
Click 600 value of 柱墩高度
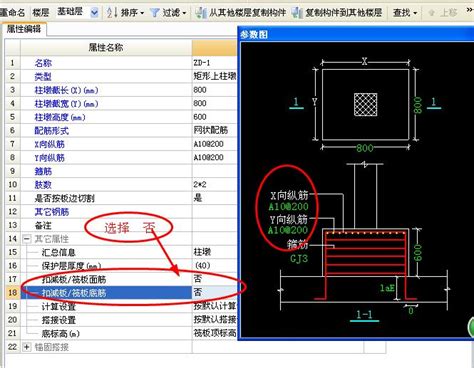(214, 117)
